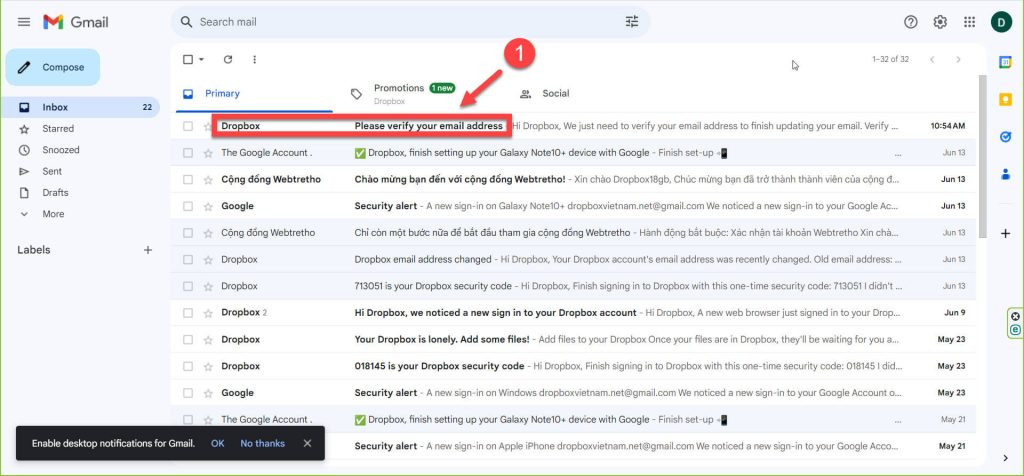The image size is (1024, 476).
Task: Click the Gmail logo
Action: coord(76,22)
